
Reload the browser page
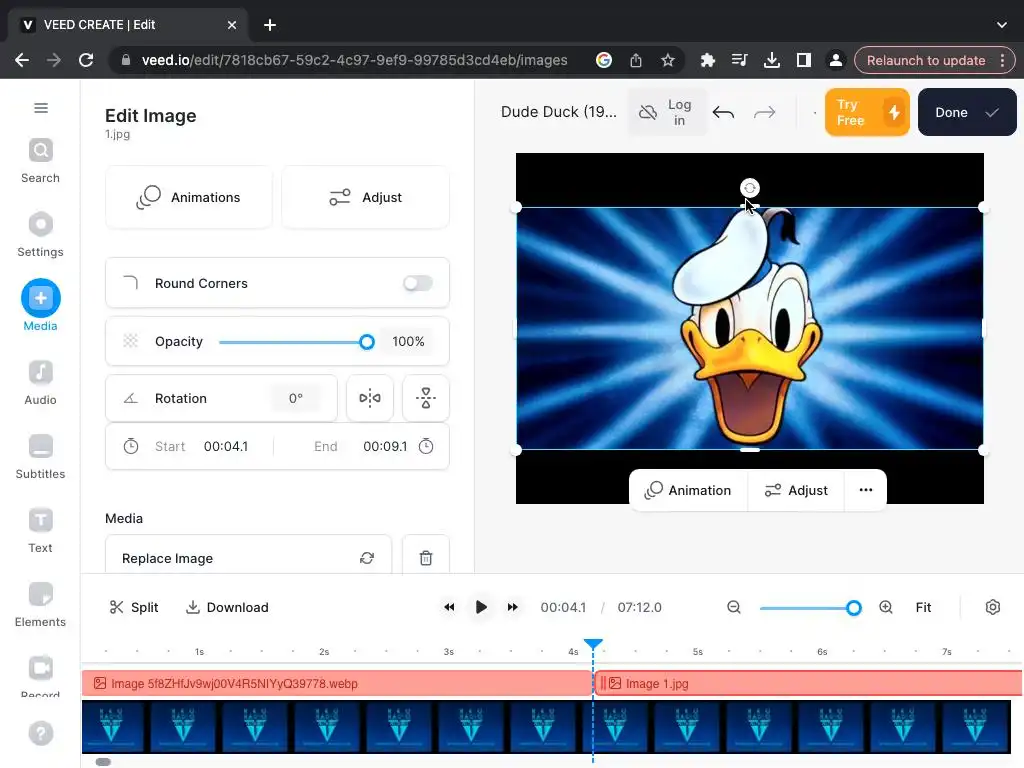tap(86, 60)
